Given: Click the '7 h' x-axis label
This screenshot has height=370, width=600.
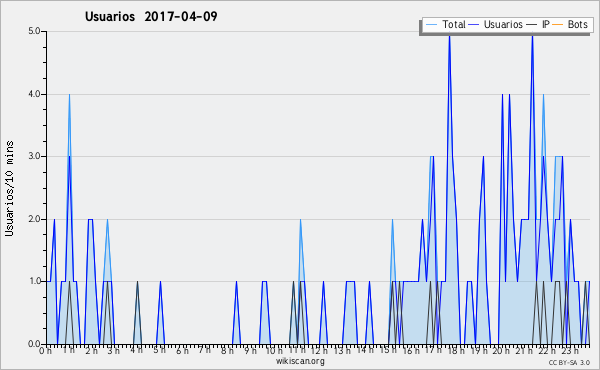Looking at the screenshot, I should [x=204, y=350].
